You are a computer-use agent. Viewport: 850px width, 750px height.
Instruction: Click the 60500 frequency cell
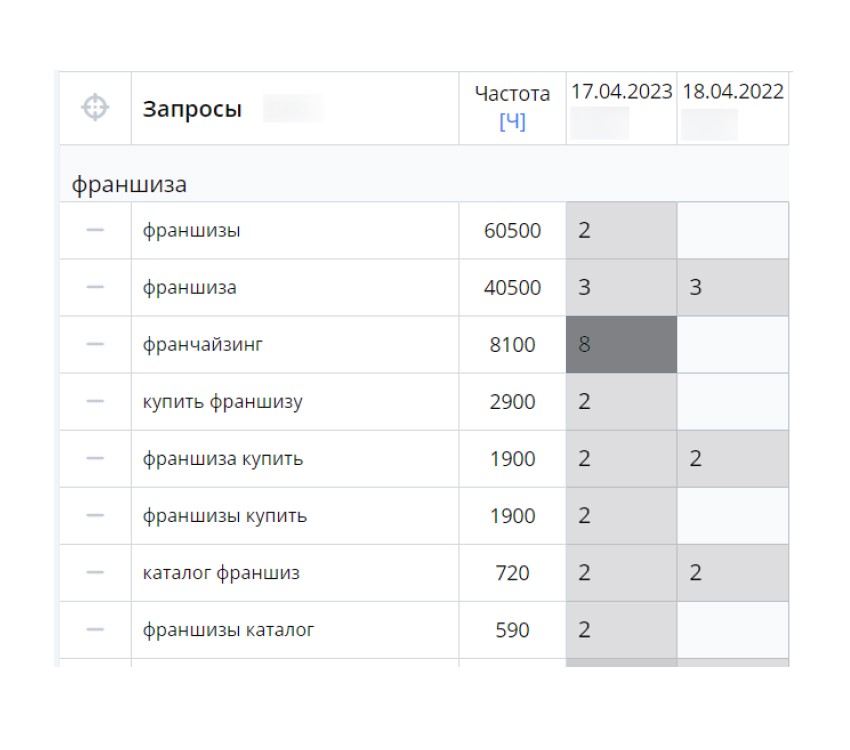[512, 231]
